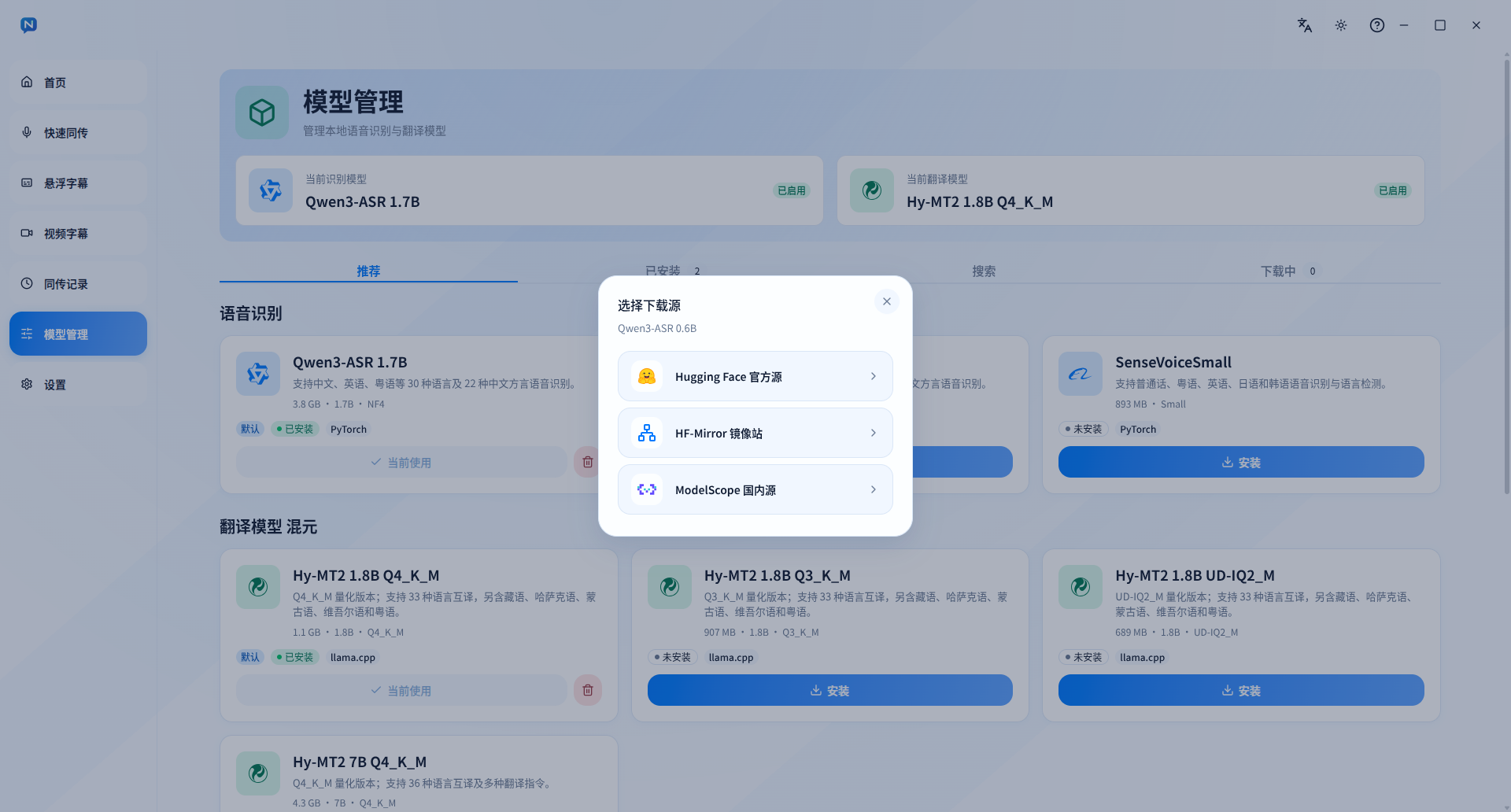Select 模型管理 in the sidebar
The image size is (1511, 812).
coord(78,334)
